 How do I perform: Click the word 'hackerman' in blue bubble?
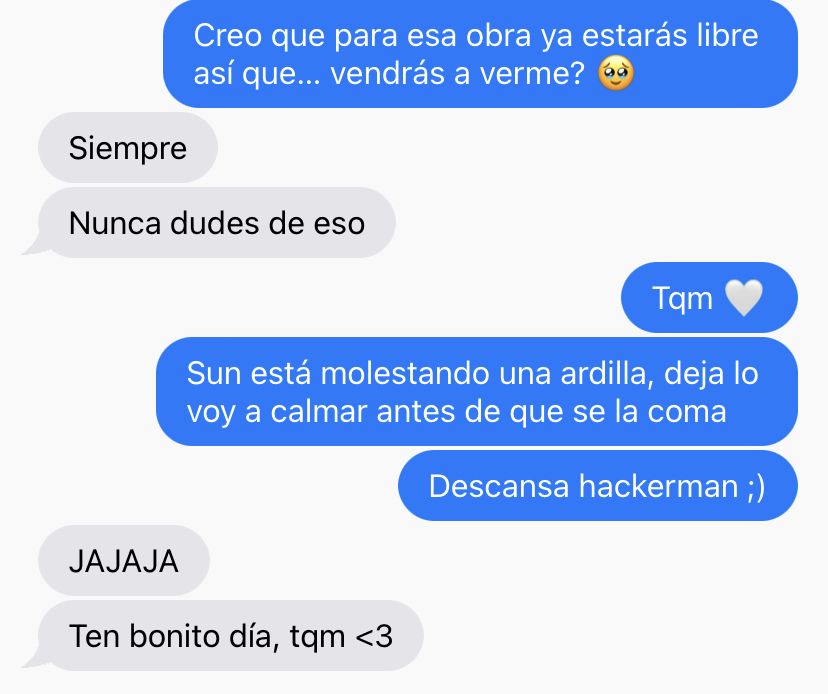point(658,486)
